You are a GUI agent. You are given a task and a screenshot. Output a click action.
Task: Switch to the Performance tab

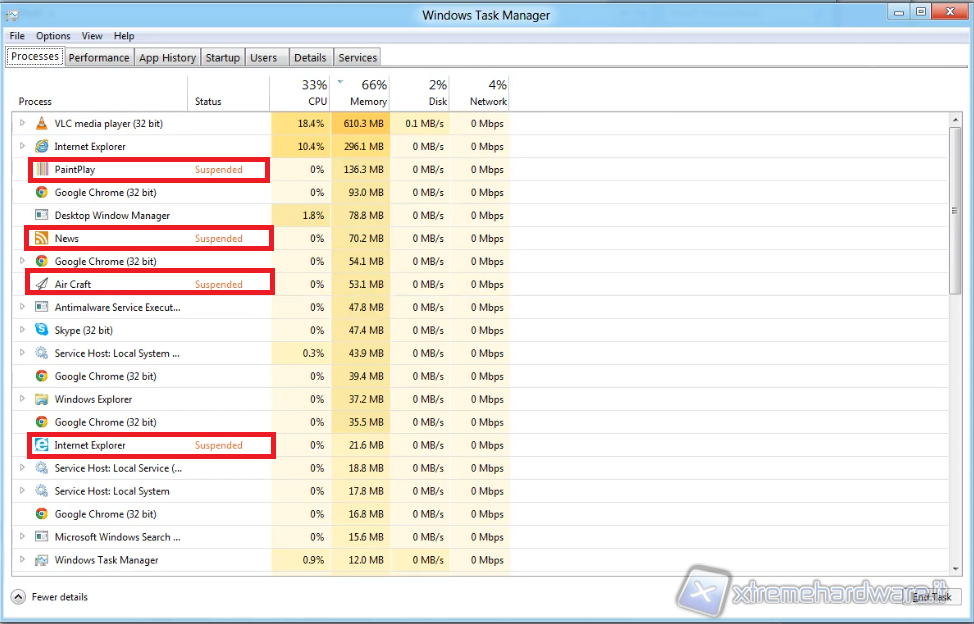coord(99,58)
